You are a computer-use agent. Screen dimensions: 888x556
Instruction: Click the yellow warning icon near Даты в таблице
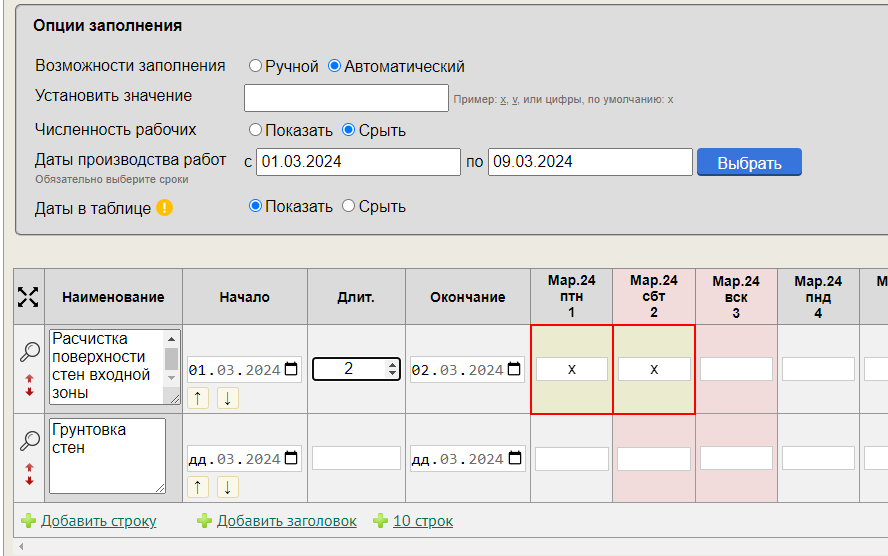point(164,208)
